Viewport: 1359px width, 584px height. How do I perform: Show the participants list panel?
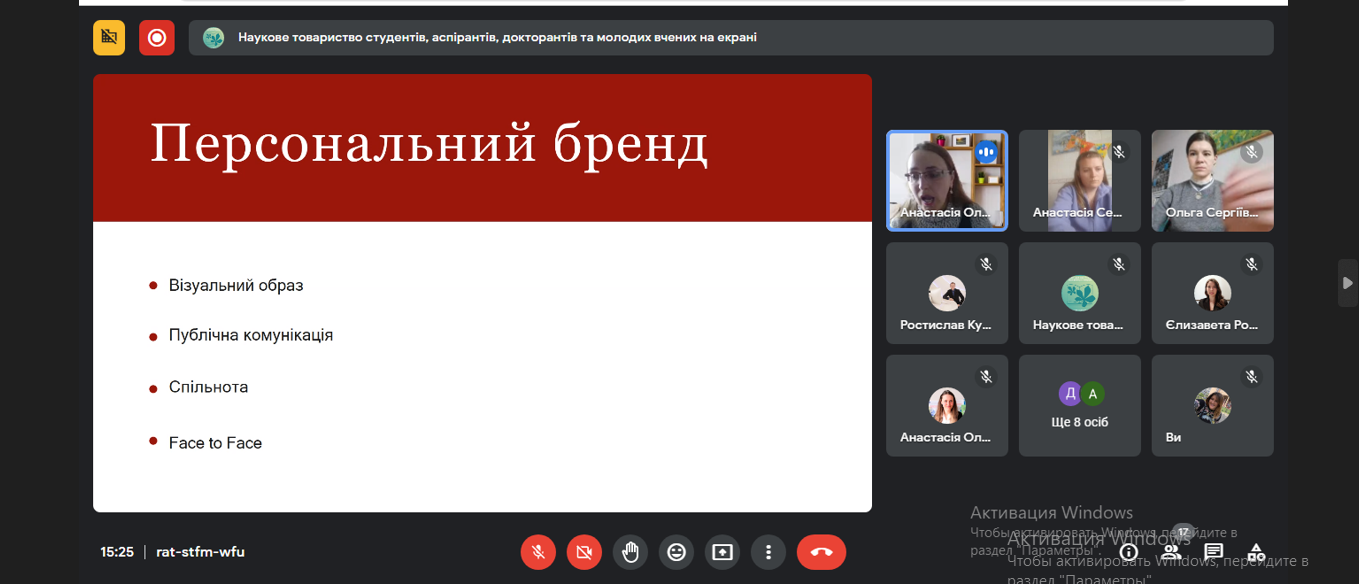1171,551
